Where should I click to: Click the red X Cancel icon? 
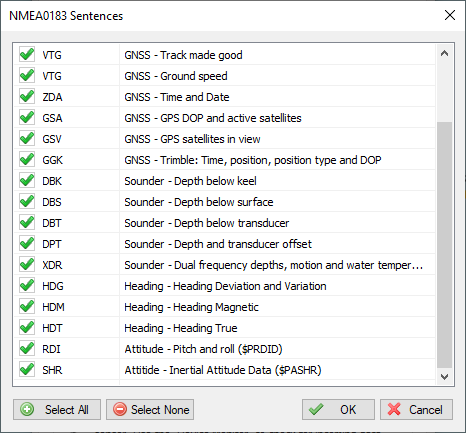point(394,409)
